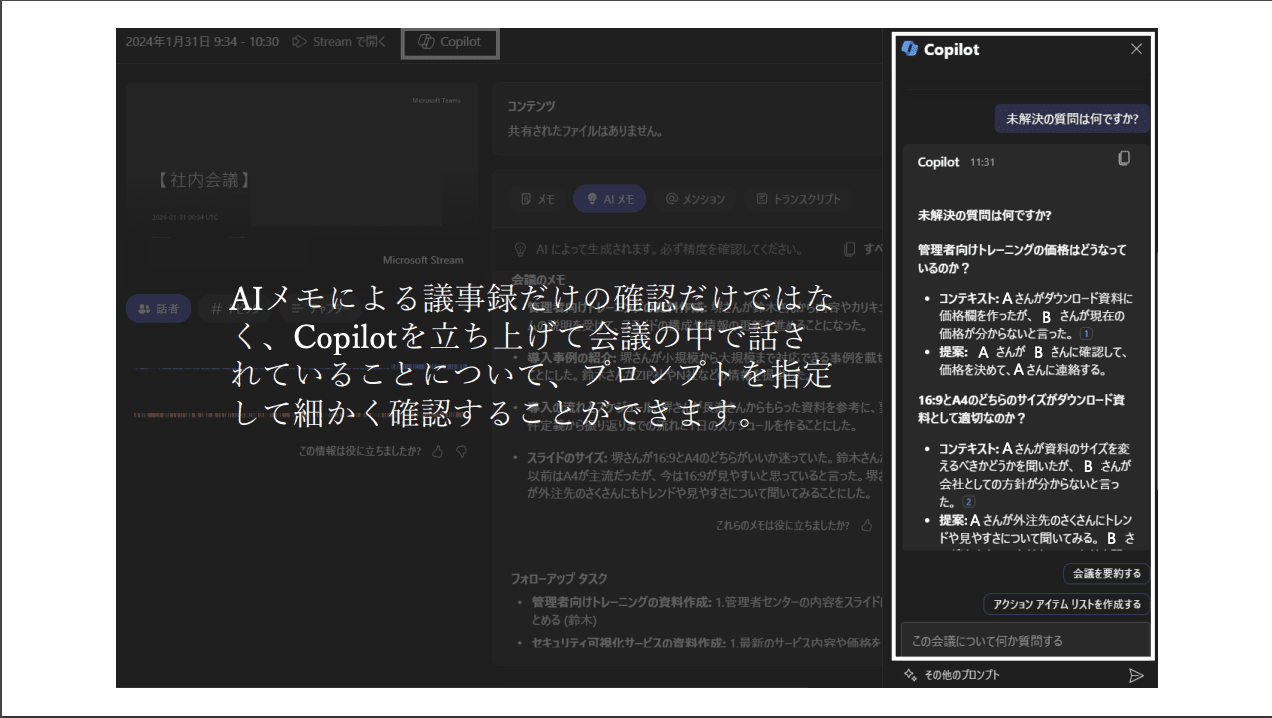Open citation reference 2 in Copilot answer
This screenshot has height=718, width=1272.
point(967,501)
